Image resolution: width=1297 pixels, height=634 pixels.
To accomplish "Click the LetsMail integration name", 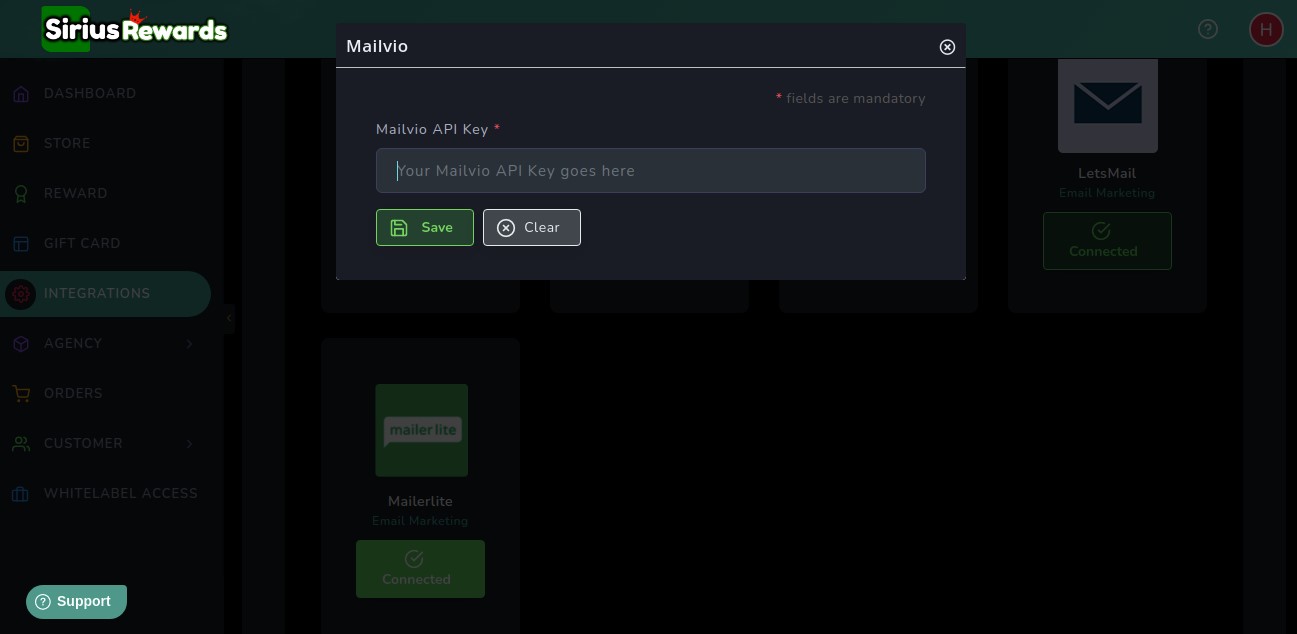I will click(x=1107, y=173).
